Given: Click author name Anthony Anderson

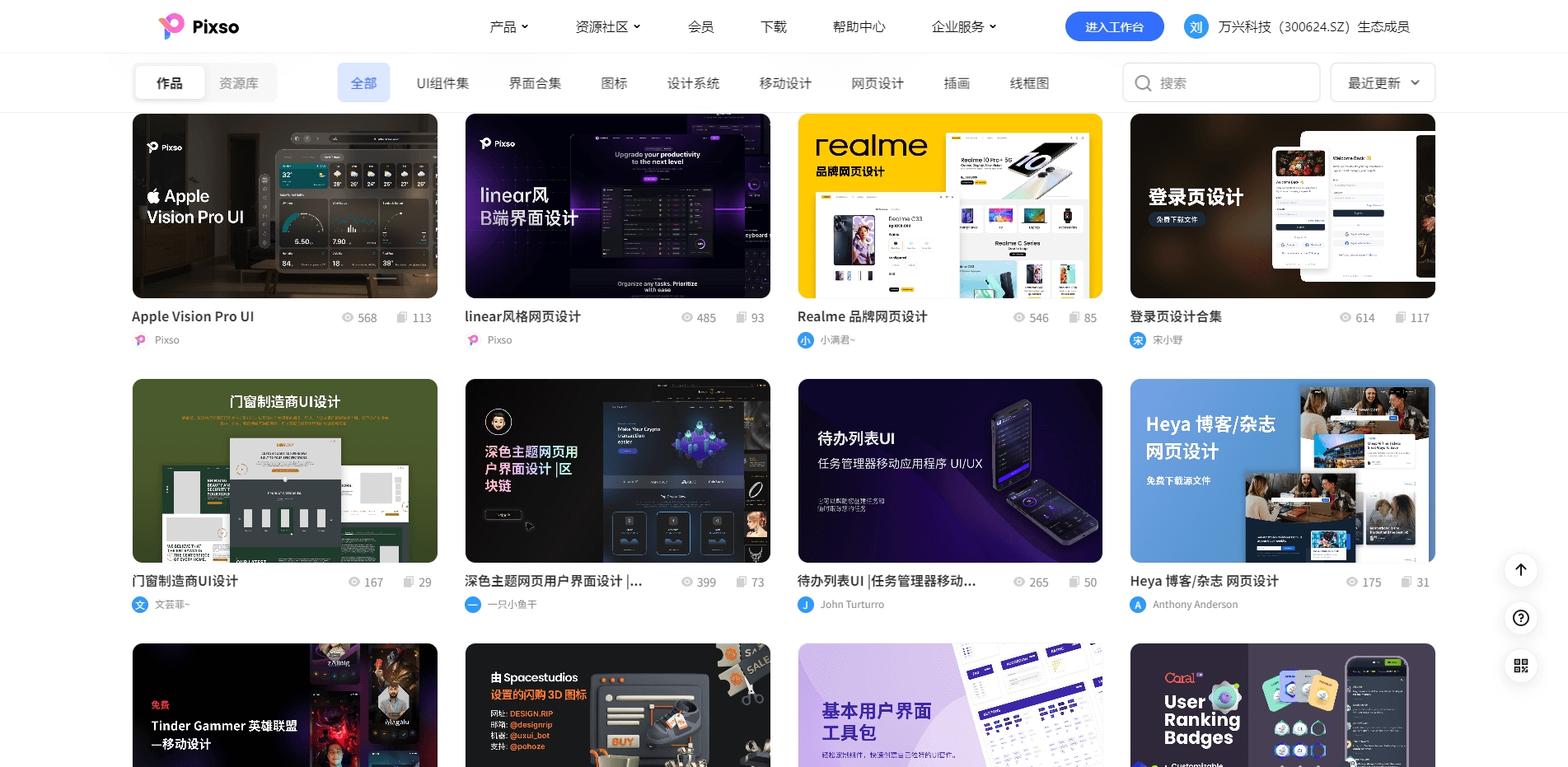Looking at the screenshot, I should (x=1195, y=605).
